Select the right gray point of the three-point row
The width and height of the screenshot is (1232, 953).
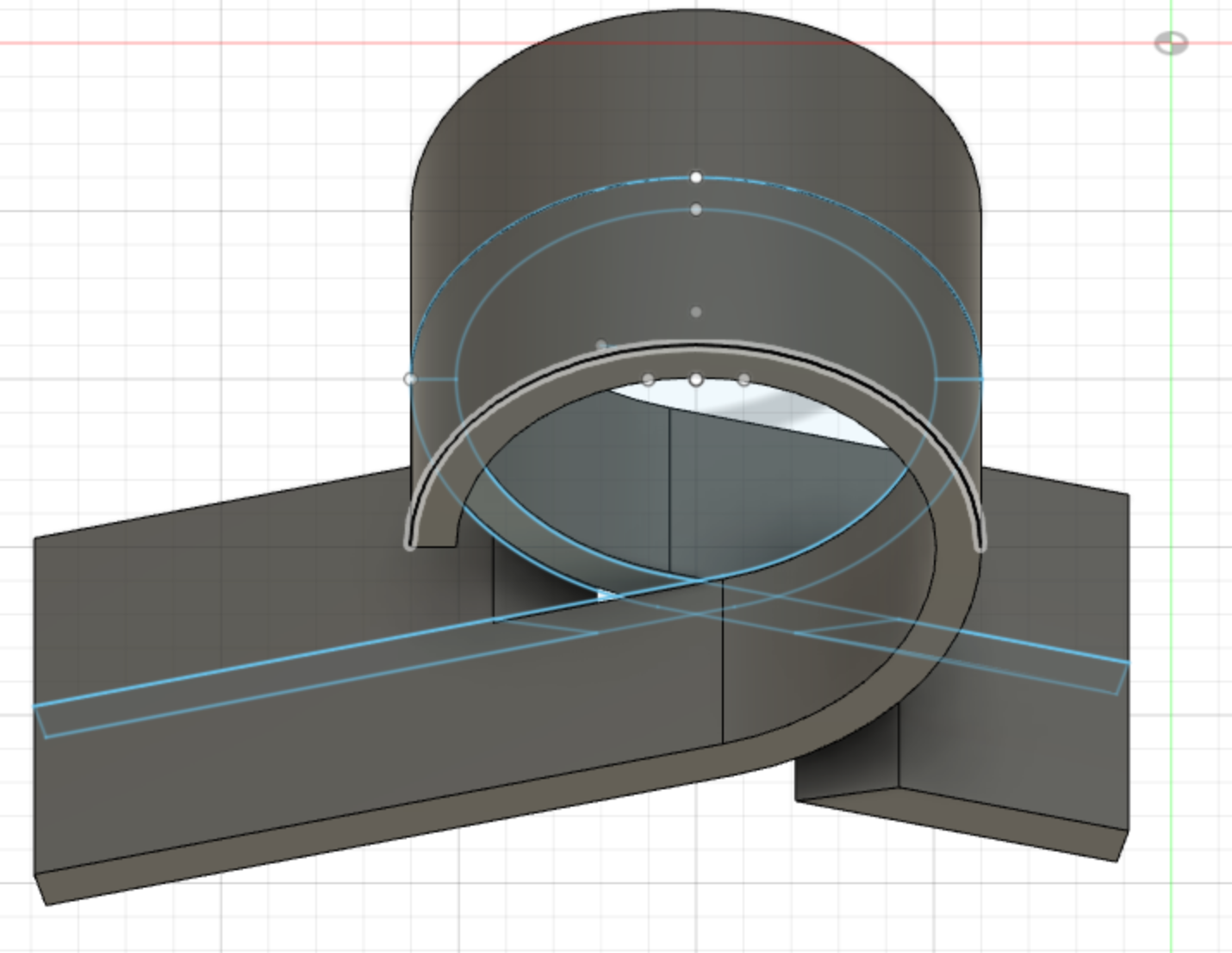744,380
